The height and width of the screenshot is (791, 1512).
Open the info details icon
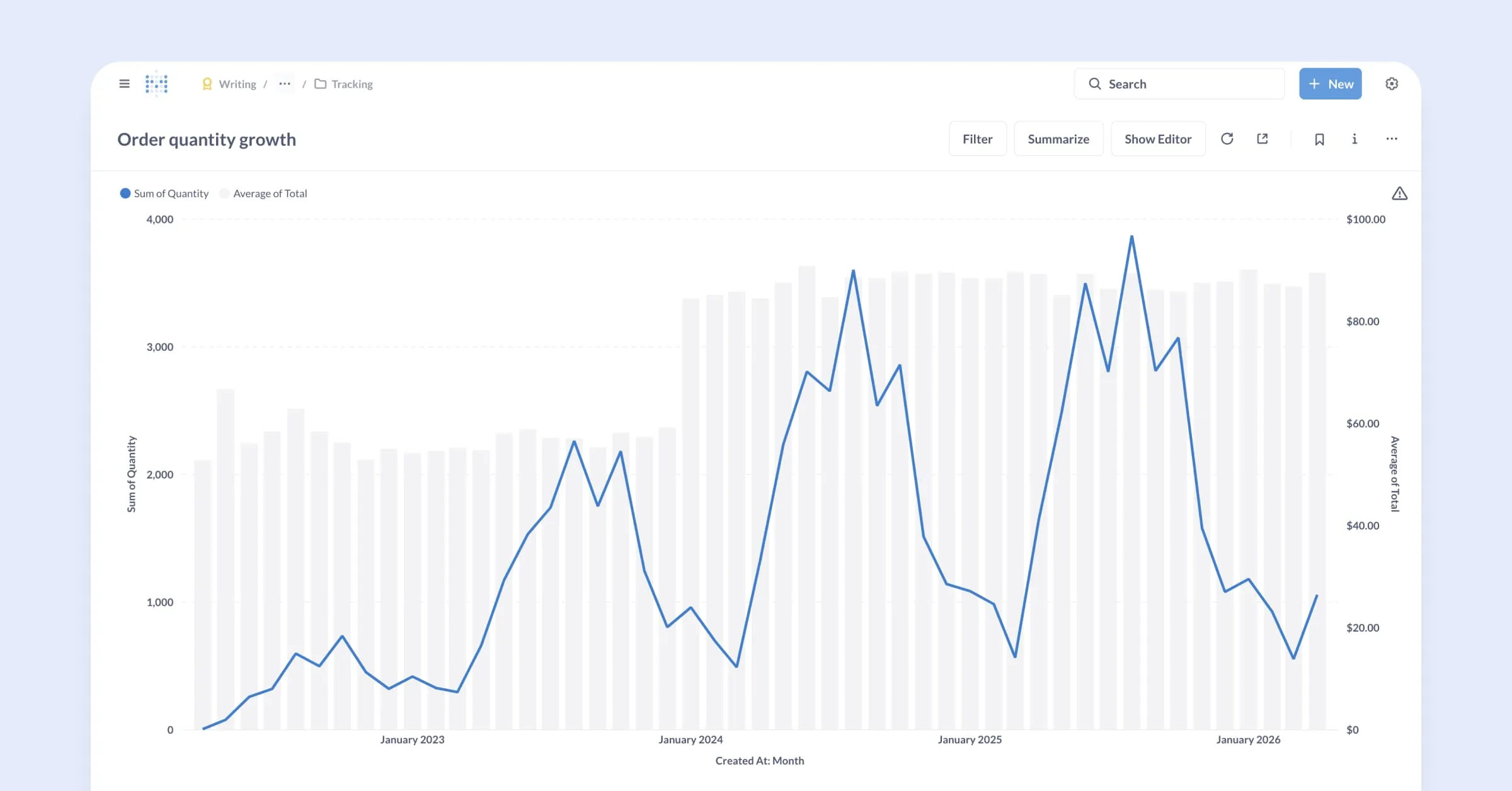(1354, 139)
